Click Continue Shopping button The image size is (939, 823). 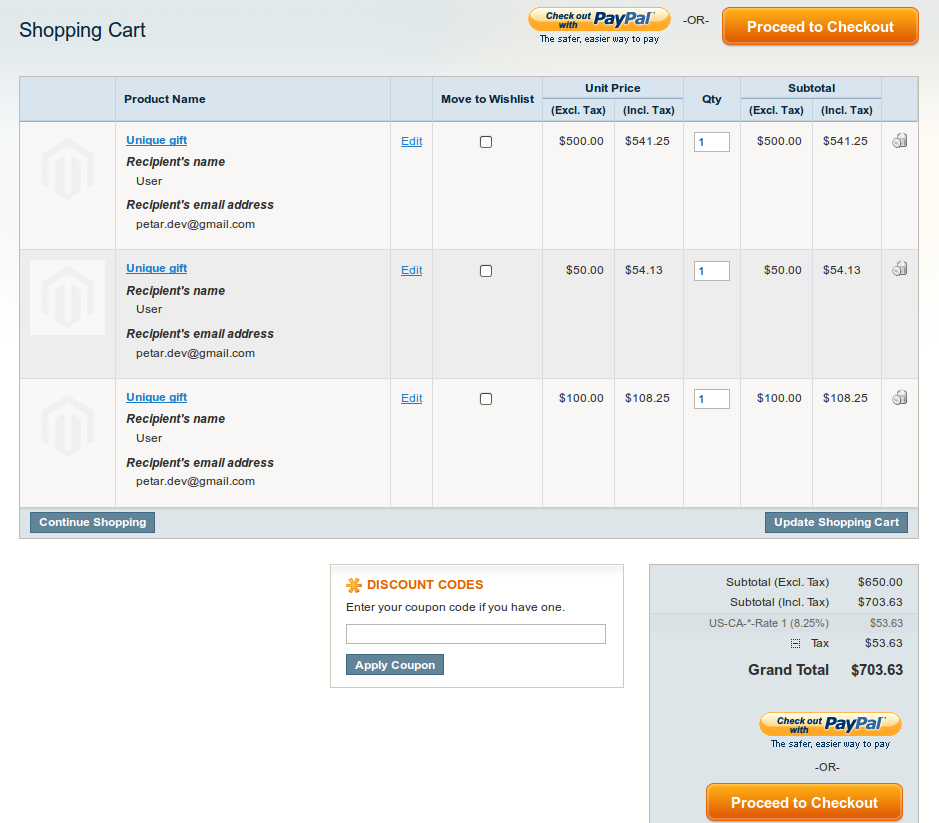(x=92, y=522)
